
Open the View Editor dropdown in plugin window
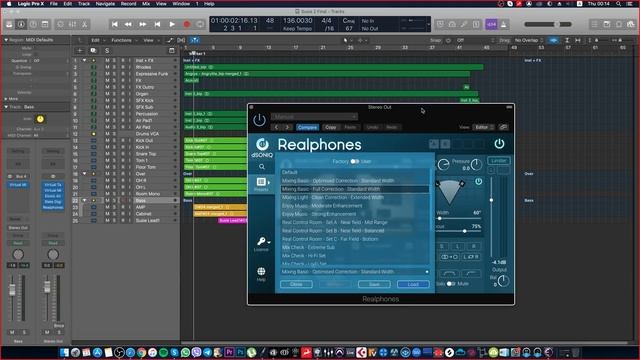[483, 127]
